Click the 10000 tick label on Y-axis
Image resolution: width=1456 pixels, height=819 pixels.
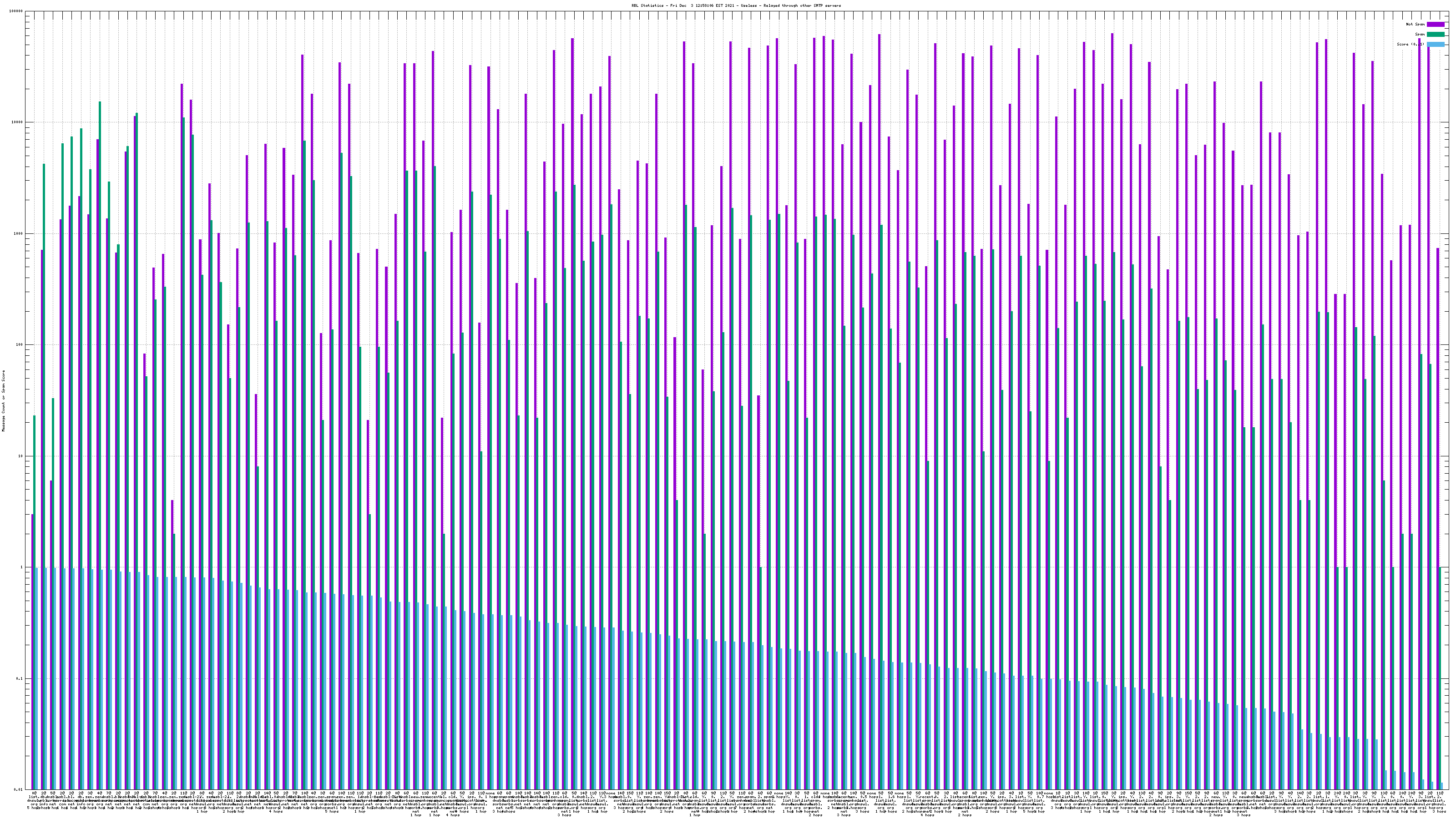(x=18, y=122)
